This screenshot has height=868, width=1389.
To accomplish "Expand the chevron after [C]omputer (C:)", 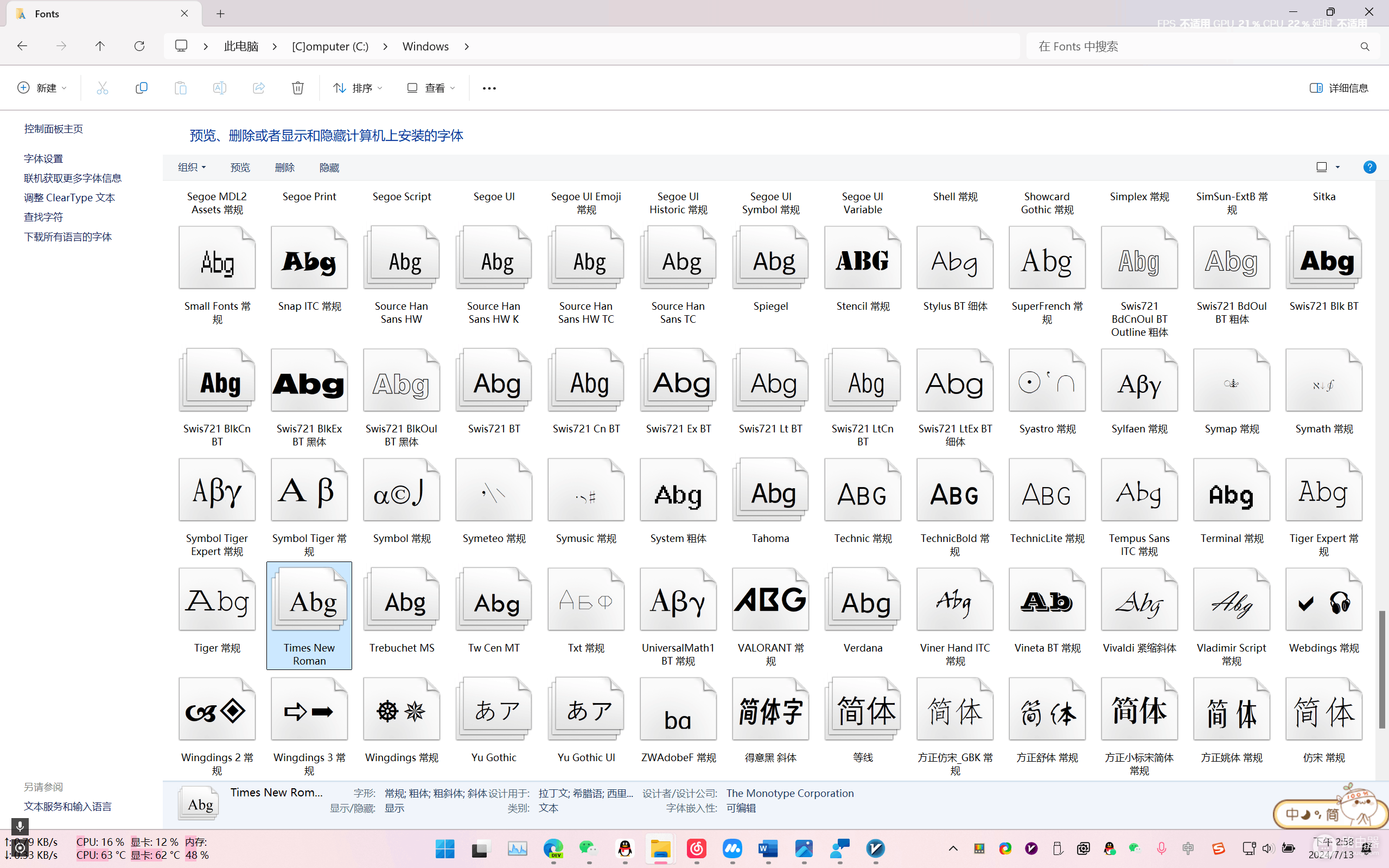I will tap(385, 47).
